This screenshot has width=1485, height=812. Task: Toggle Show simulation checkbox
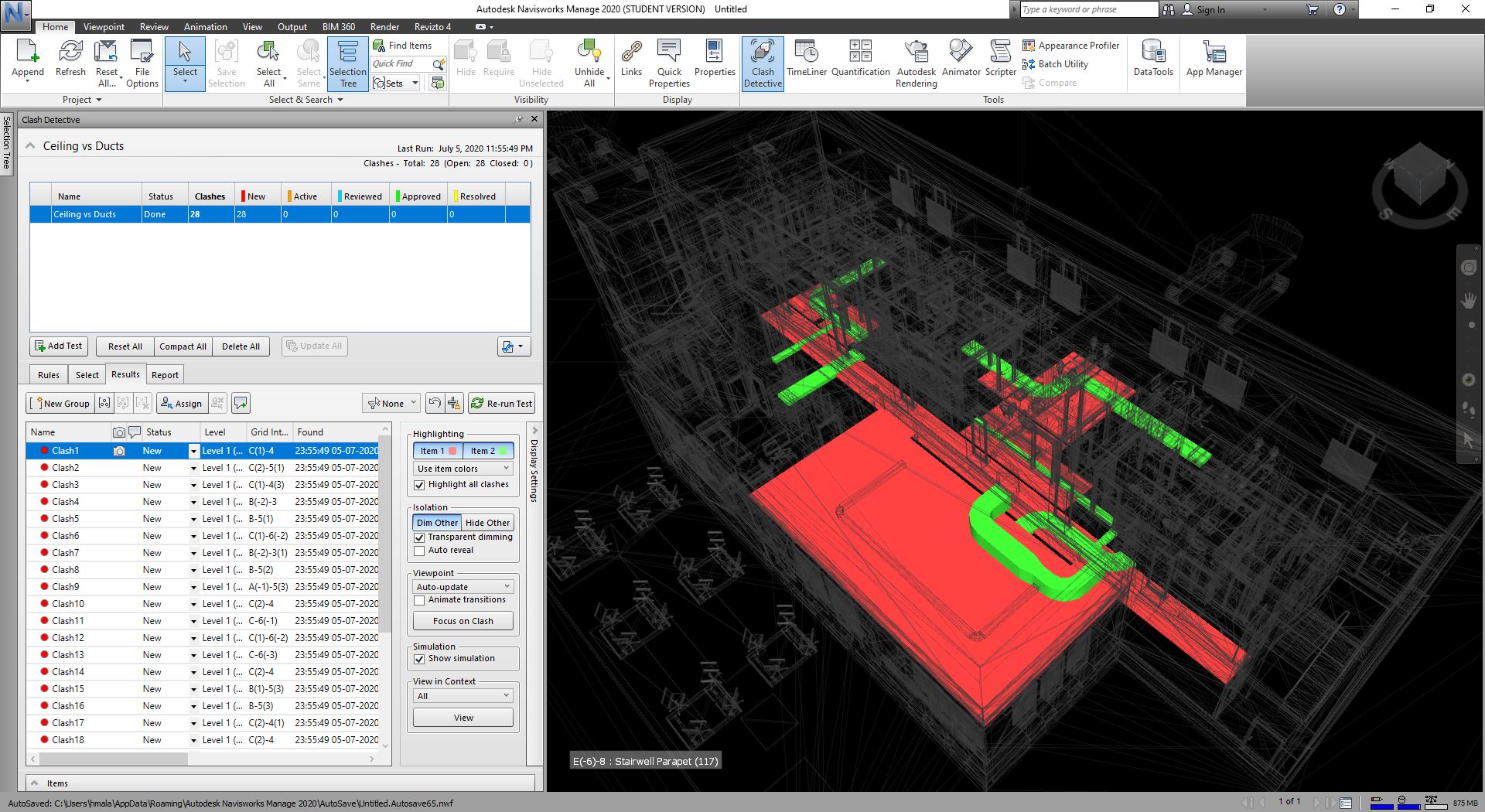(x=419, y=659)
